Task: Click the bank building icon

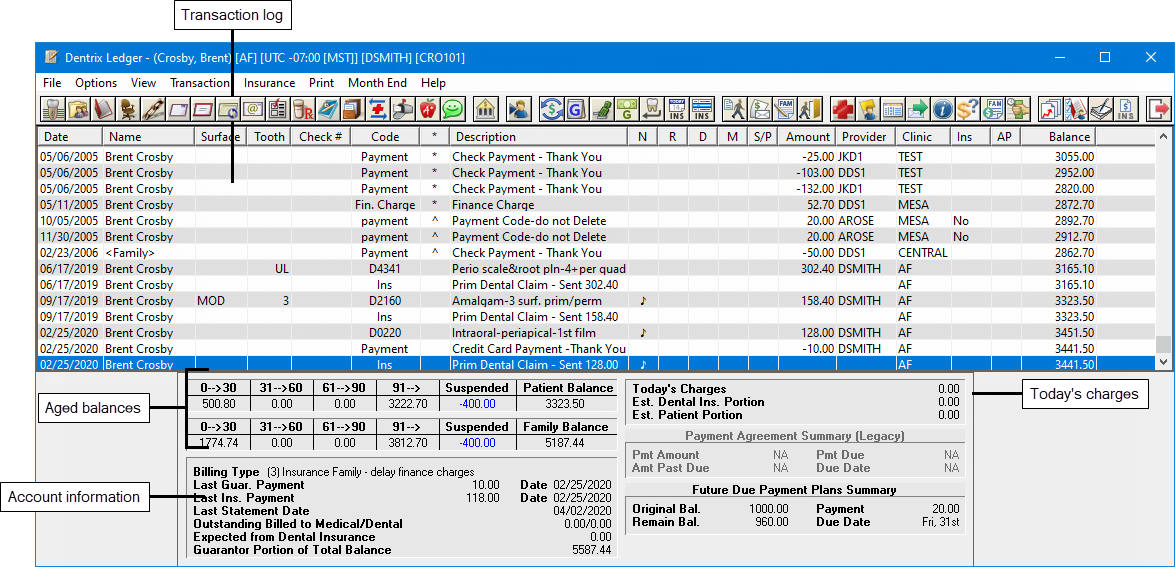Action: (x=485, y=109)
